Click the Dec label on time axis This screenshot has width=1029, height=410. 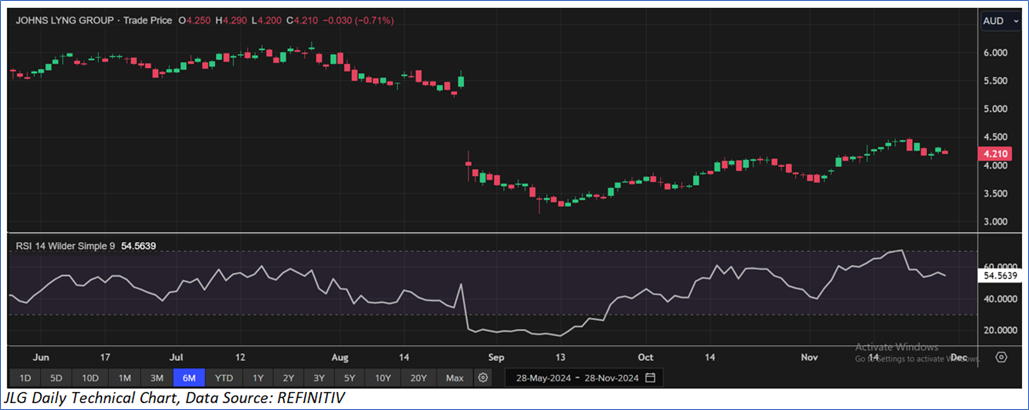point(958,358)
